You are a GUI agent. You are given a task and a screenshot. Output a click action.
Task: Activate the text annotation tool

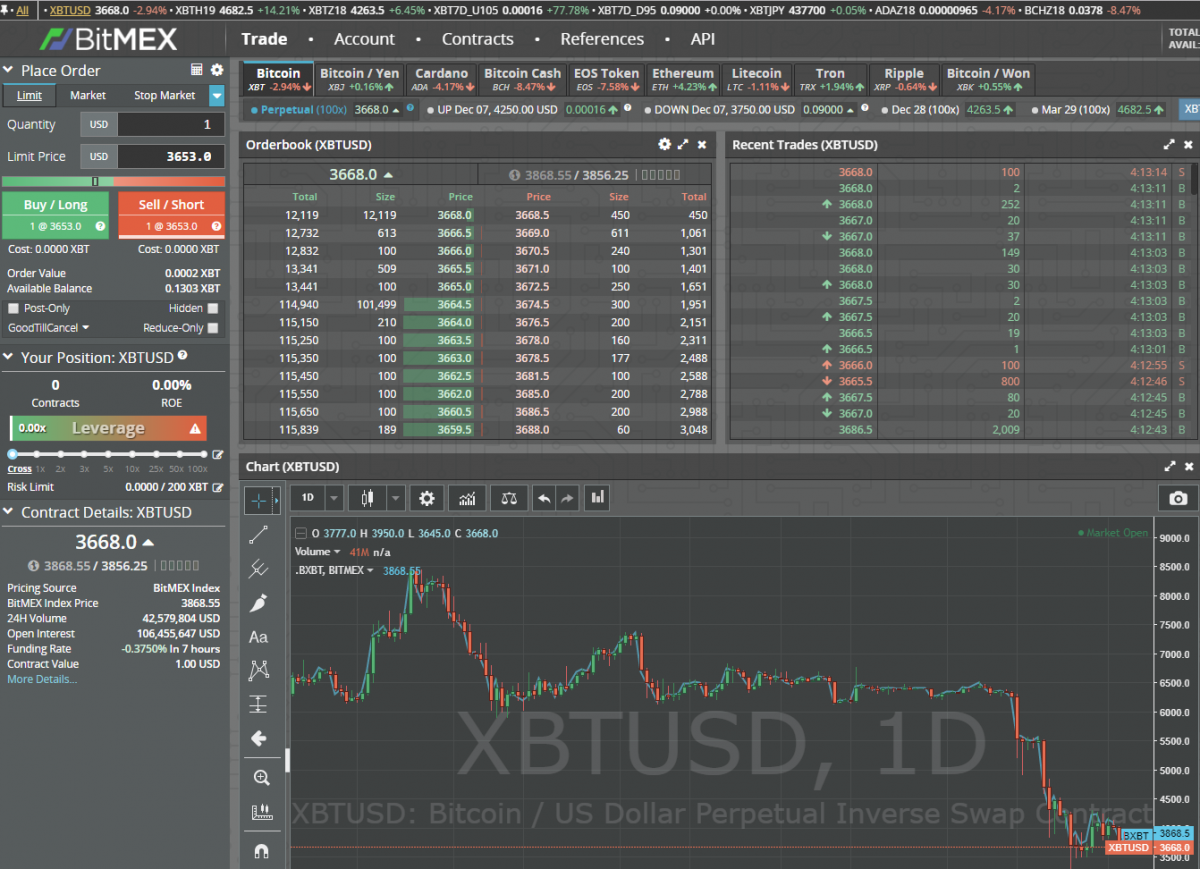coord(258,637)
